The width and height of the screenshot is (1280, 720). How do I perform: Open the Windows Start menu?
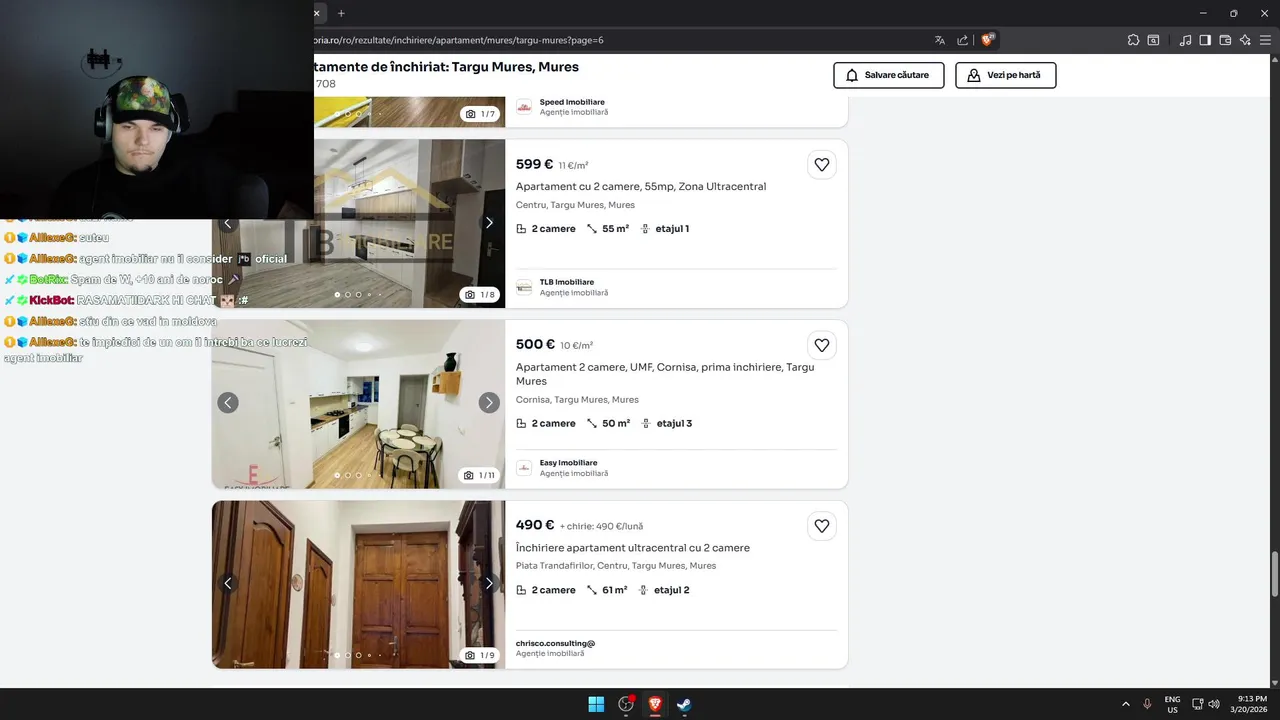(596, 704)
